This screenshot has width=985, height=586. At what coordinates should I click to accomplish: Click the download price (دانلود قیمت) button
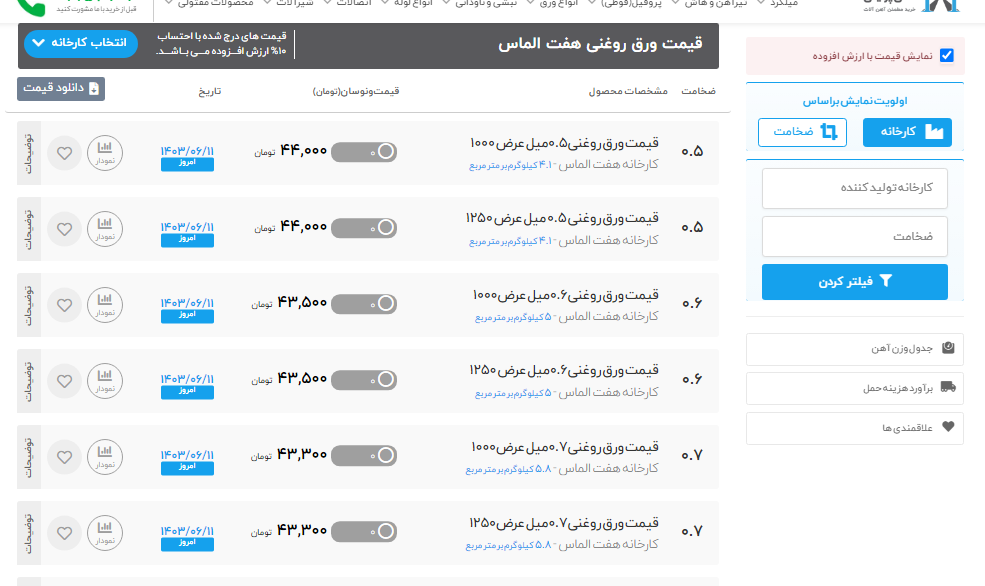pyautogui.click(x=61, y=89)
